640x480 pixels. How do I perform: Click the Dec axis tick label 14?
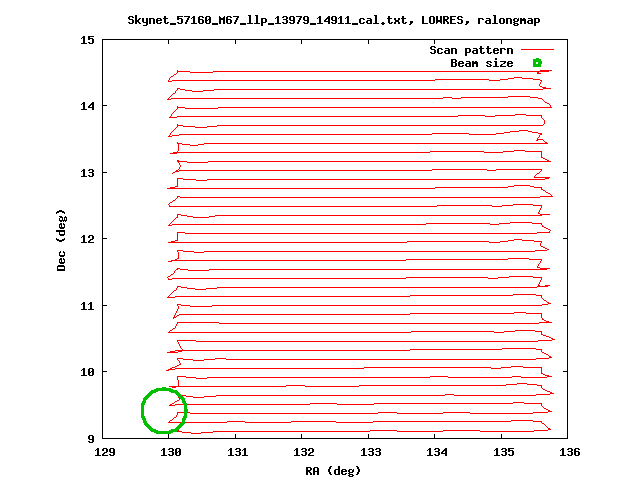click(x=87, y=106)
